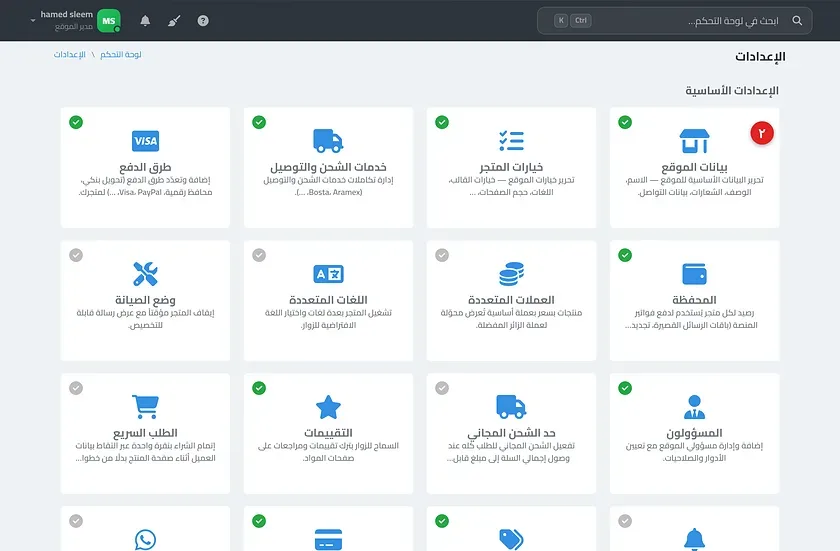Click the checklist icon of خيارات المتجر
Image resolution: width=840 pixels, height=551 pixels.
pyautogui.click(x=512, y=141)
